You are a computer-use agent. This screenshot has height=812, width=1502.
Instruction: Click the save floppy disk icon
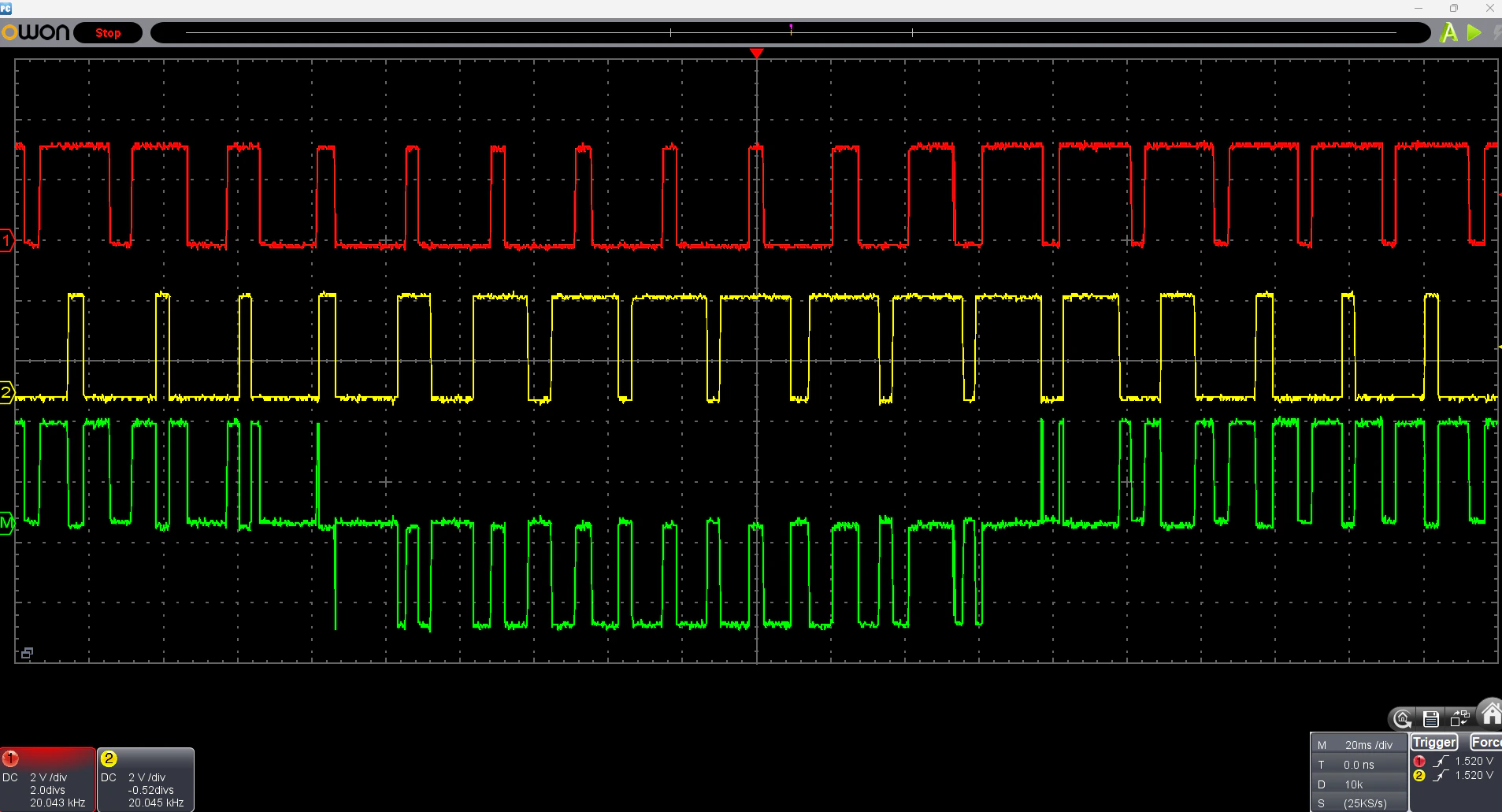tap(1431, 718)
